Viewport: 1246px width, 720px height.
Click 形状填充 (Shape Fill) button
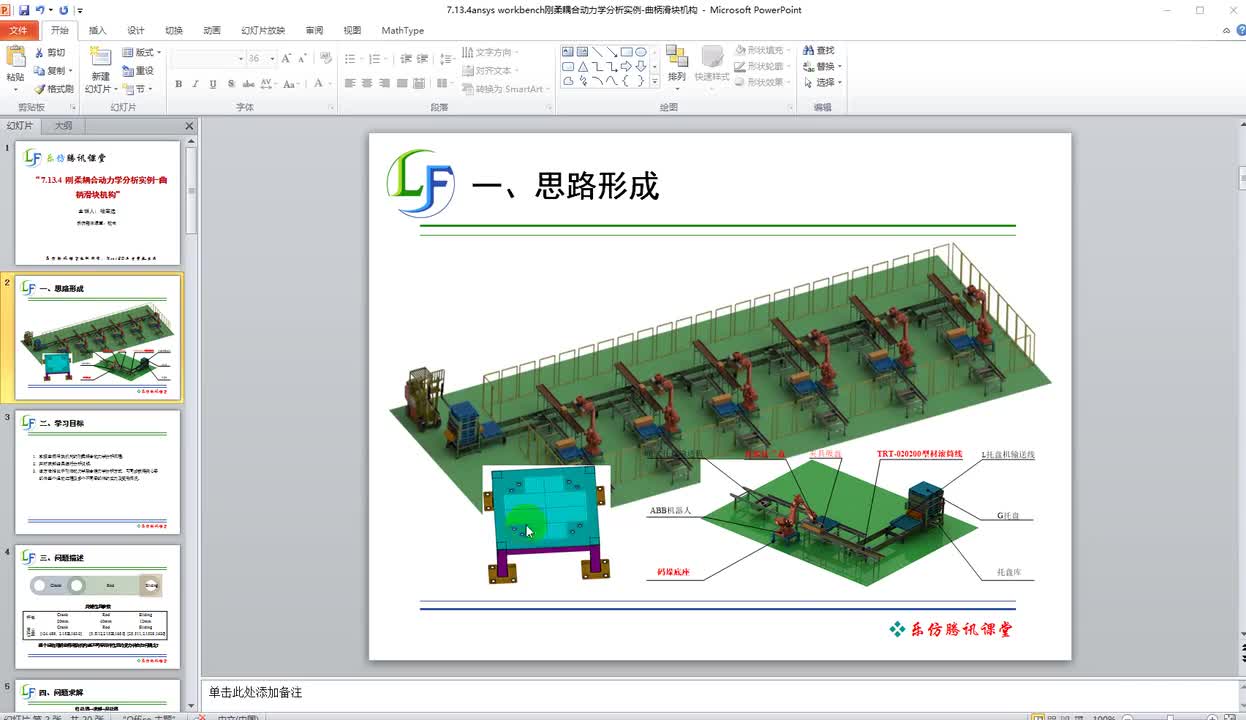point(765,50)
